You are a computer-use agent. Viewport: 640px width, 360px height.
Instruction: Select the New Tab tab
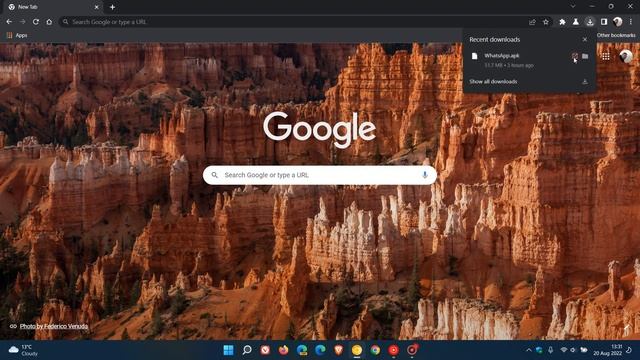53,7
